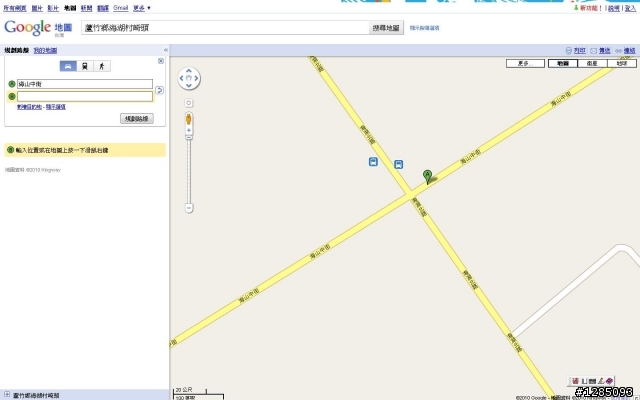This screenshot has width=640, height=400.
Task: Select the 規劃路線 tab in left panel
Action: point(17,50)
